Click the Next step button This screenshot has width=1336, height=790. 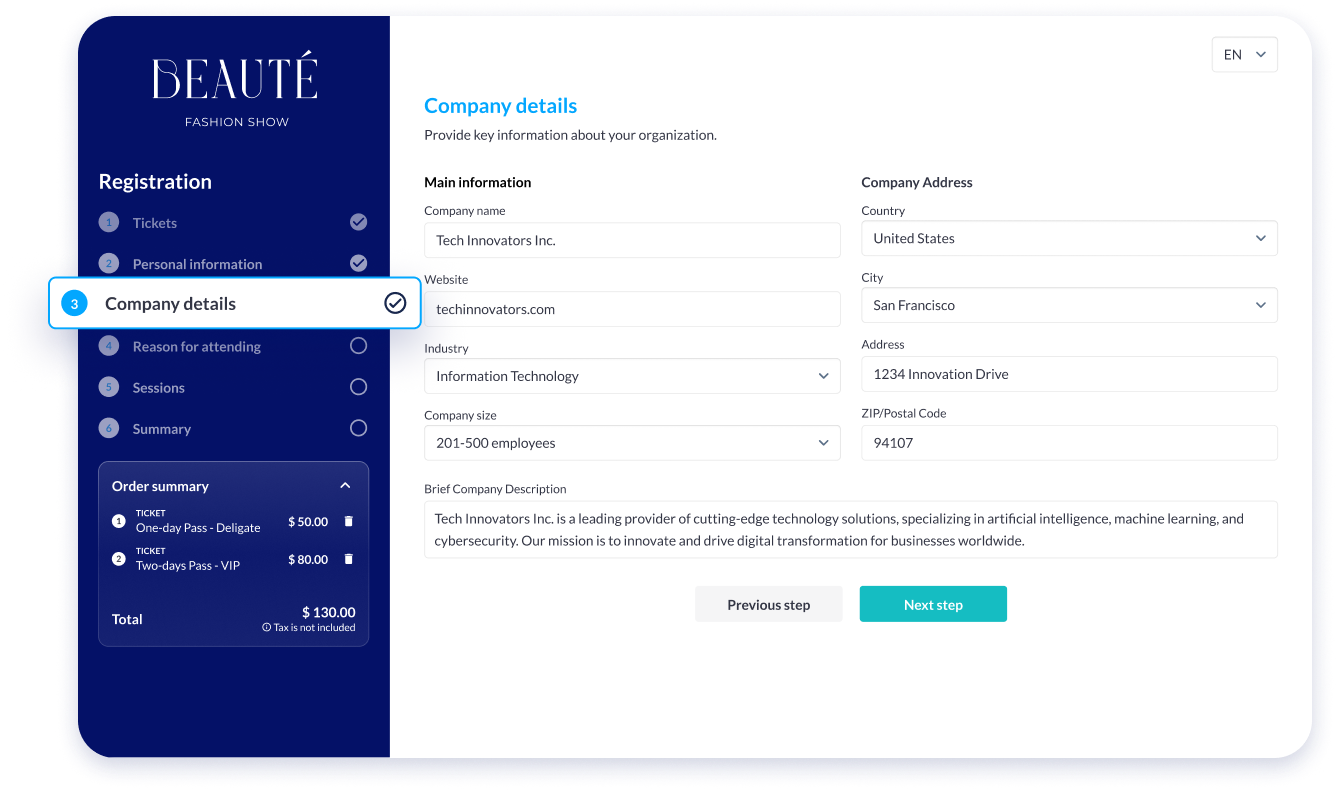933,604
